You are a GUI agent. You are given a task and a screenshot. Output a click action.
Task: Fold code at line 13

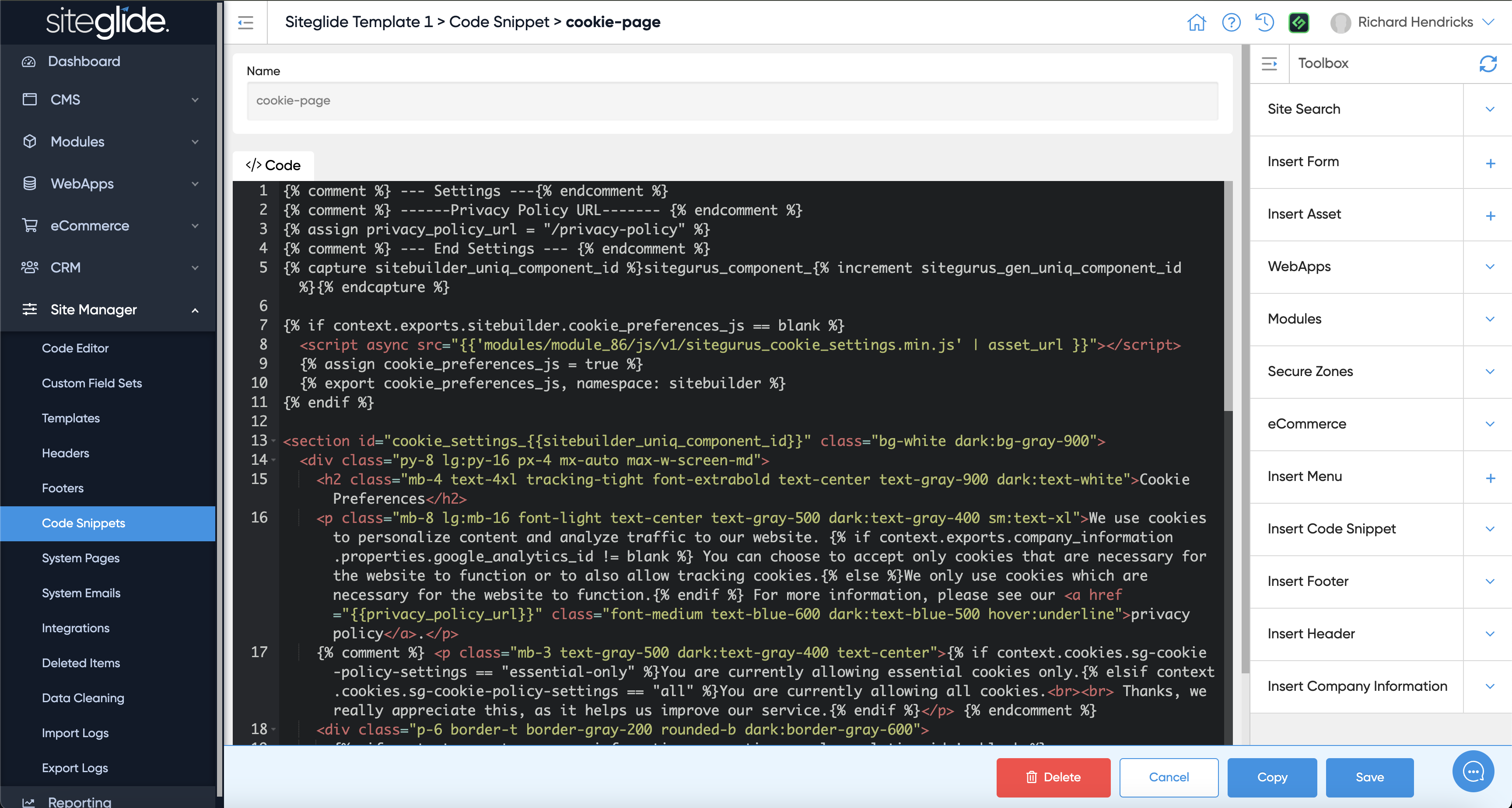click(273, 441)
